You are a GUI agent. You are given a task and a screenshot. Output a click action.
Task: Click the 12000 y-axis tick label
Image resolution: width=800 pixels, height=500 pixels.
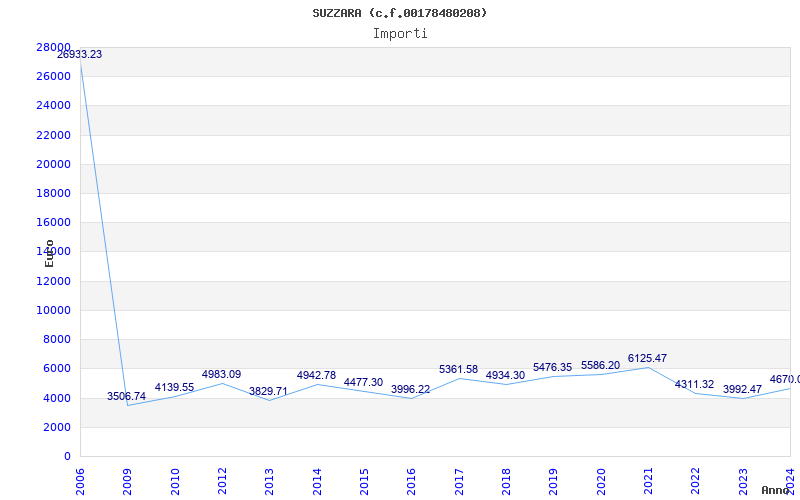54,281
